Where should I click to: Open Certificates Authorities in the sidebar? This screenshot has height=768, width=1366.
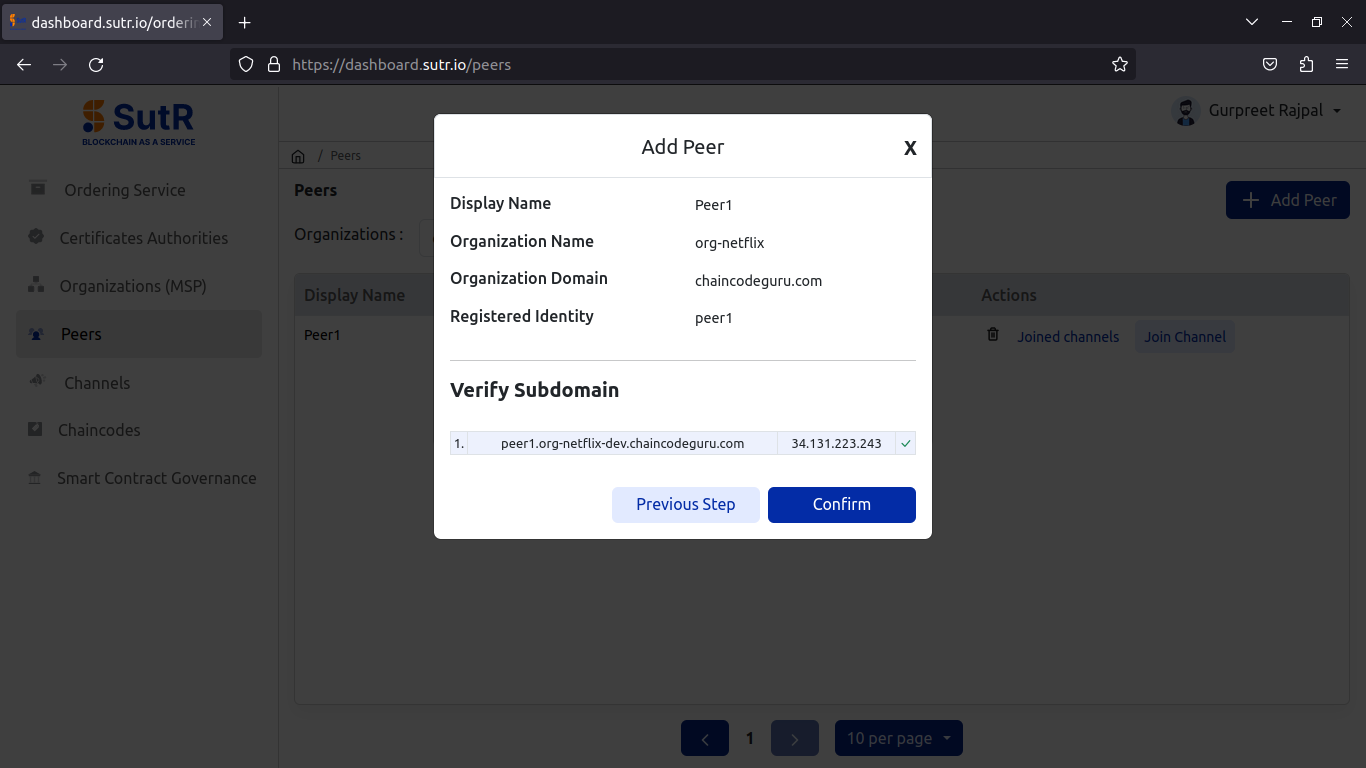coord(139,238)
